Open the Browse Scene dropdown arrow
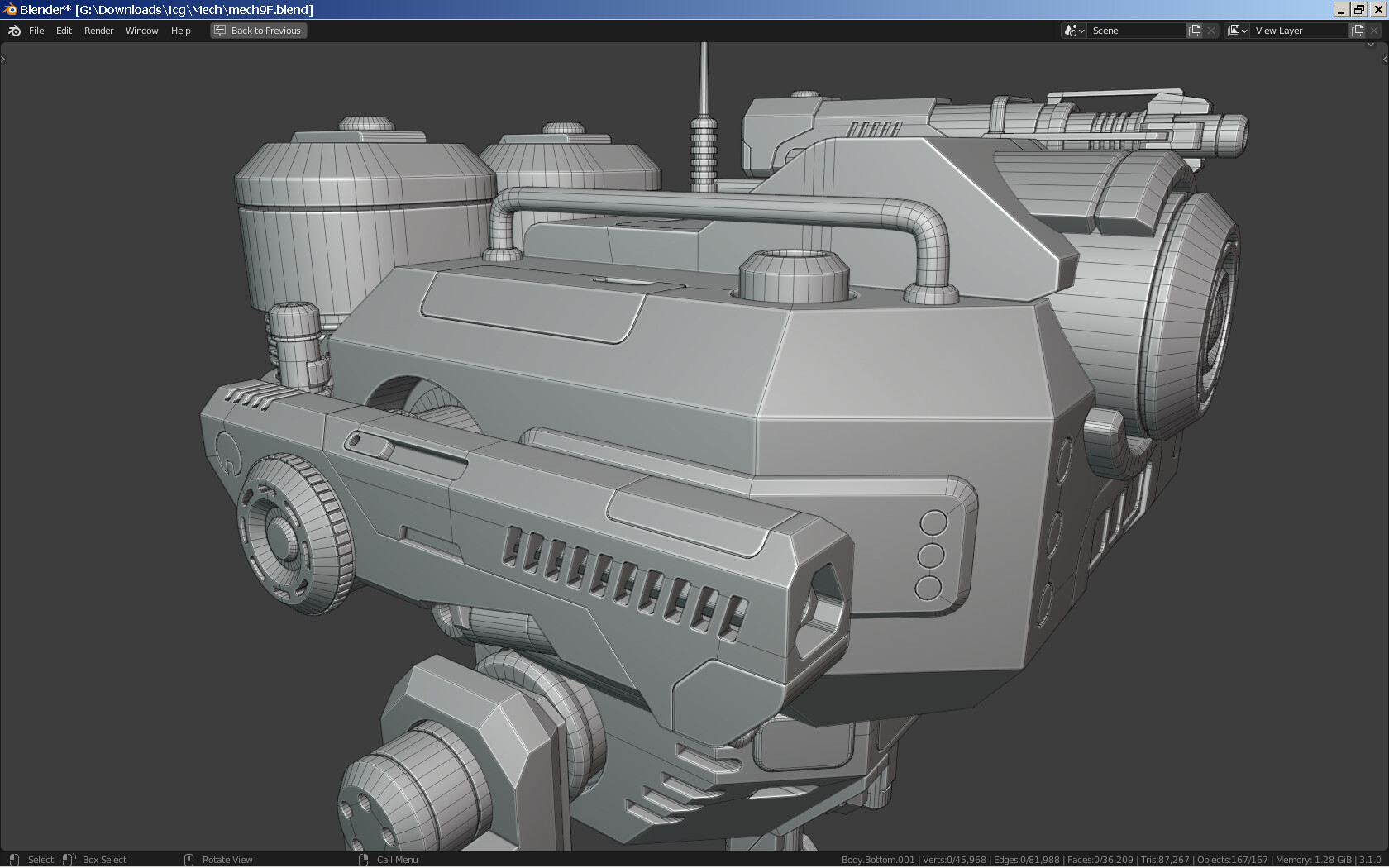1389x868 pixels. pyautogui.click(x=1081, y=31)
